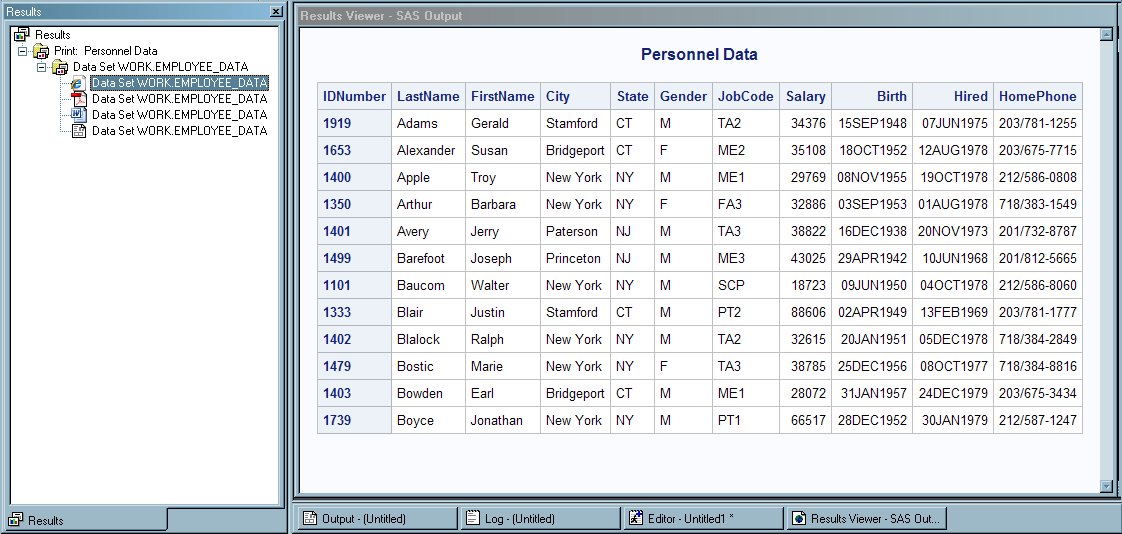The image size is (1122, 534).
Task: Click the Birth column header
Action: pyautogui.click(x=872, y=96)
